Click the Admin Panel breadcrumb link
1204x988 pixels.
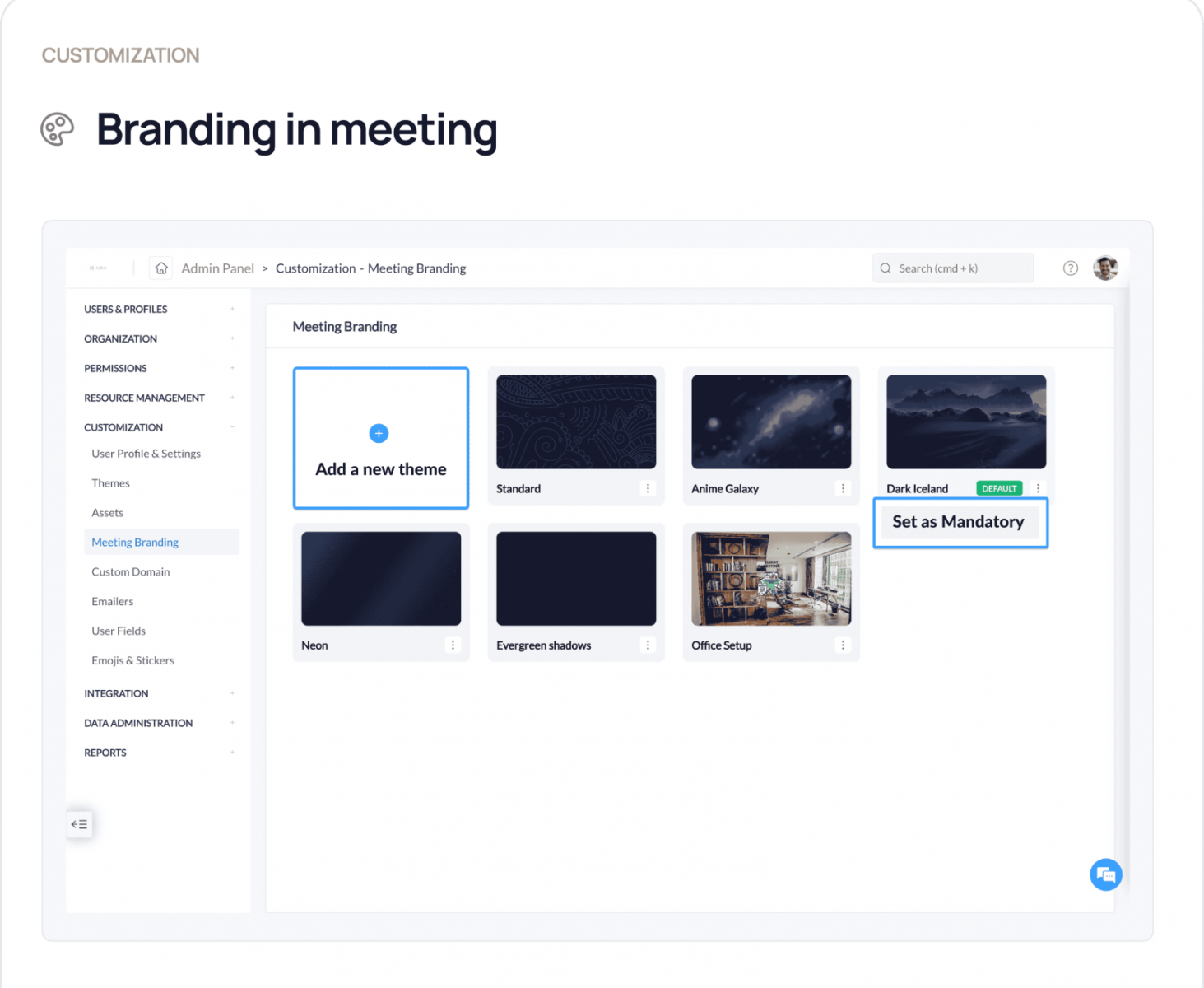(217, 268)
